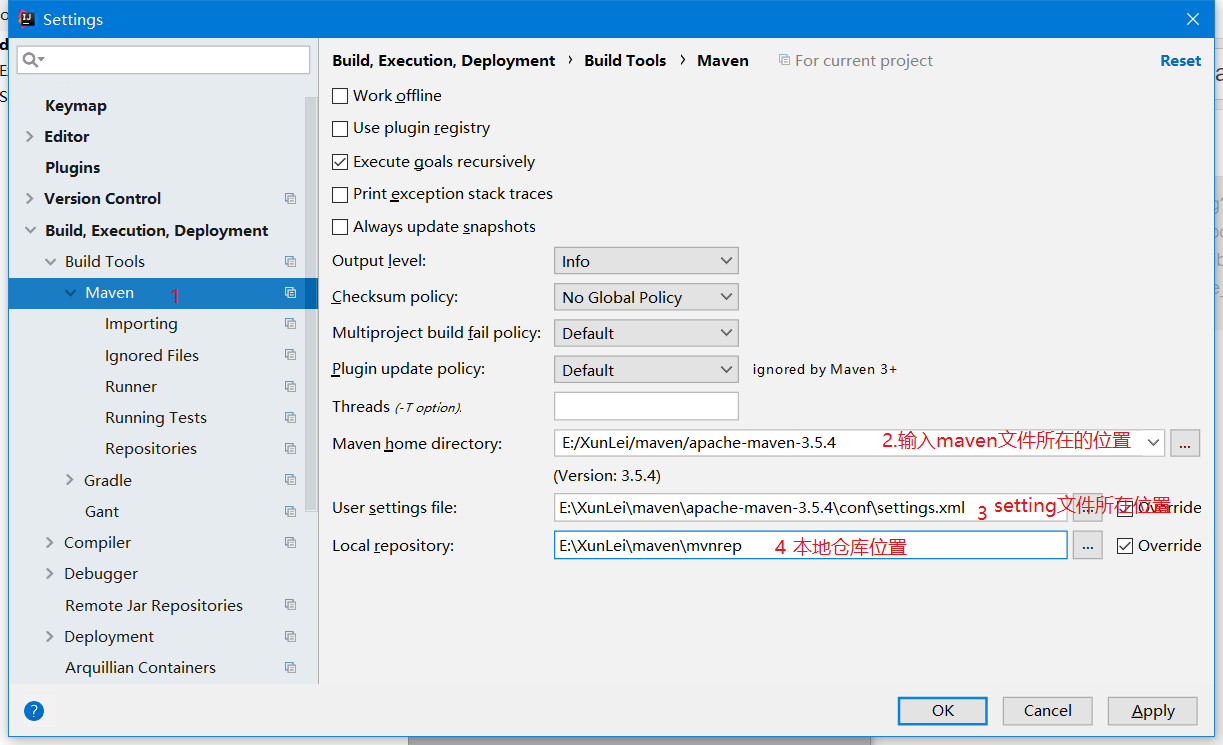Expand the Debugger tree node
The image size is (1223, 745).
tap(50, 574)
